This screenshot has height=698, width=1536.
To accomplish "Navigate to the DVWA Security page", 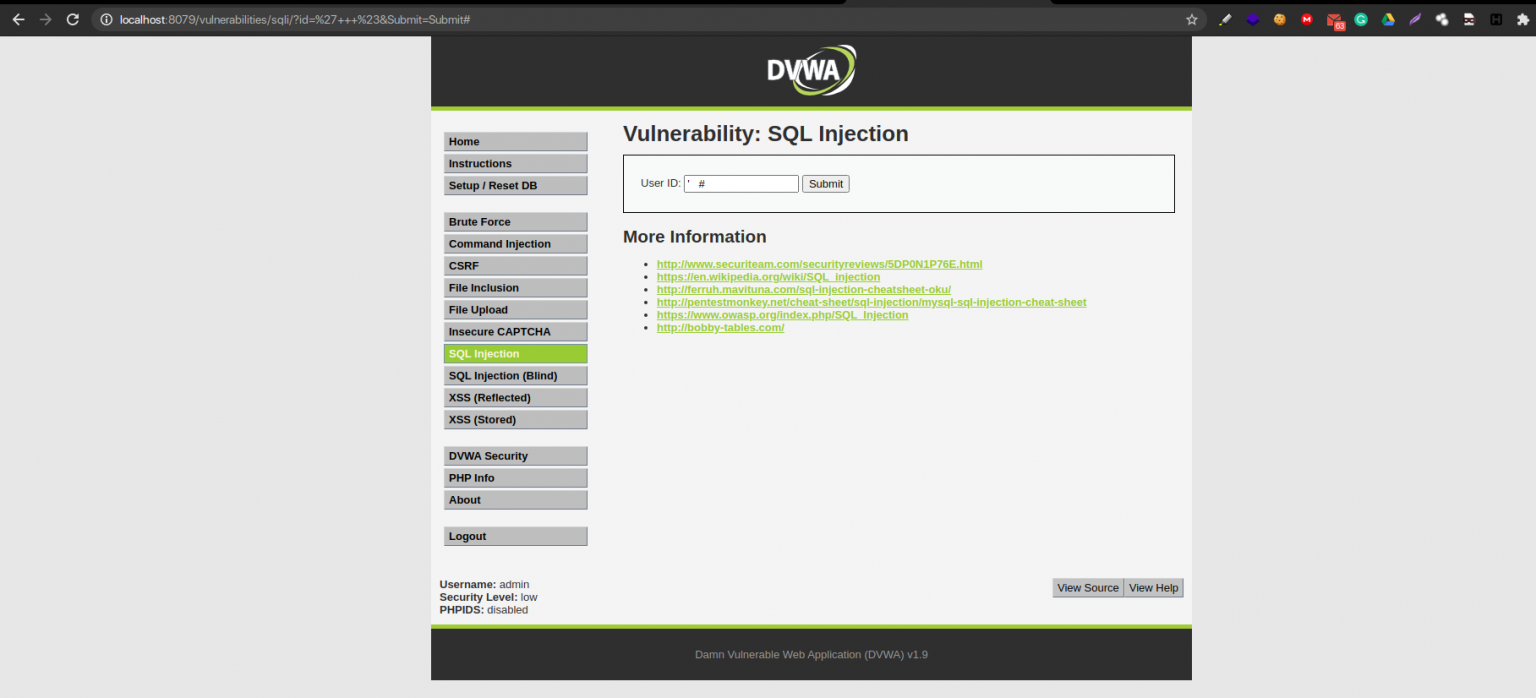I will pyautogui.click(x=515, y=455).
